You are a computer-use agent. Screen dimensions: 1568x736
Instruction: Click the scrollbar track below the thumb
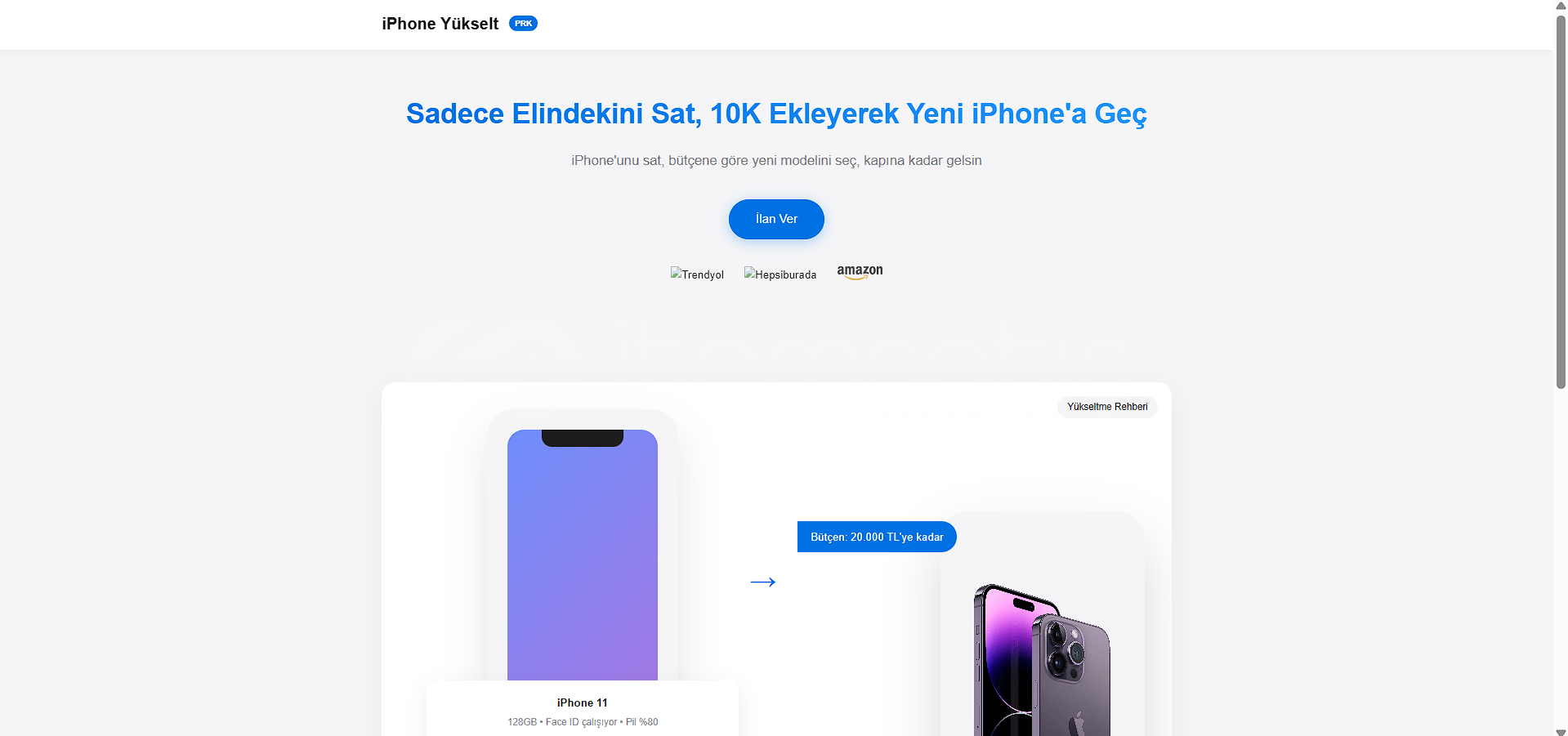(x=1561, y=555)
